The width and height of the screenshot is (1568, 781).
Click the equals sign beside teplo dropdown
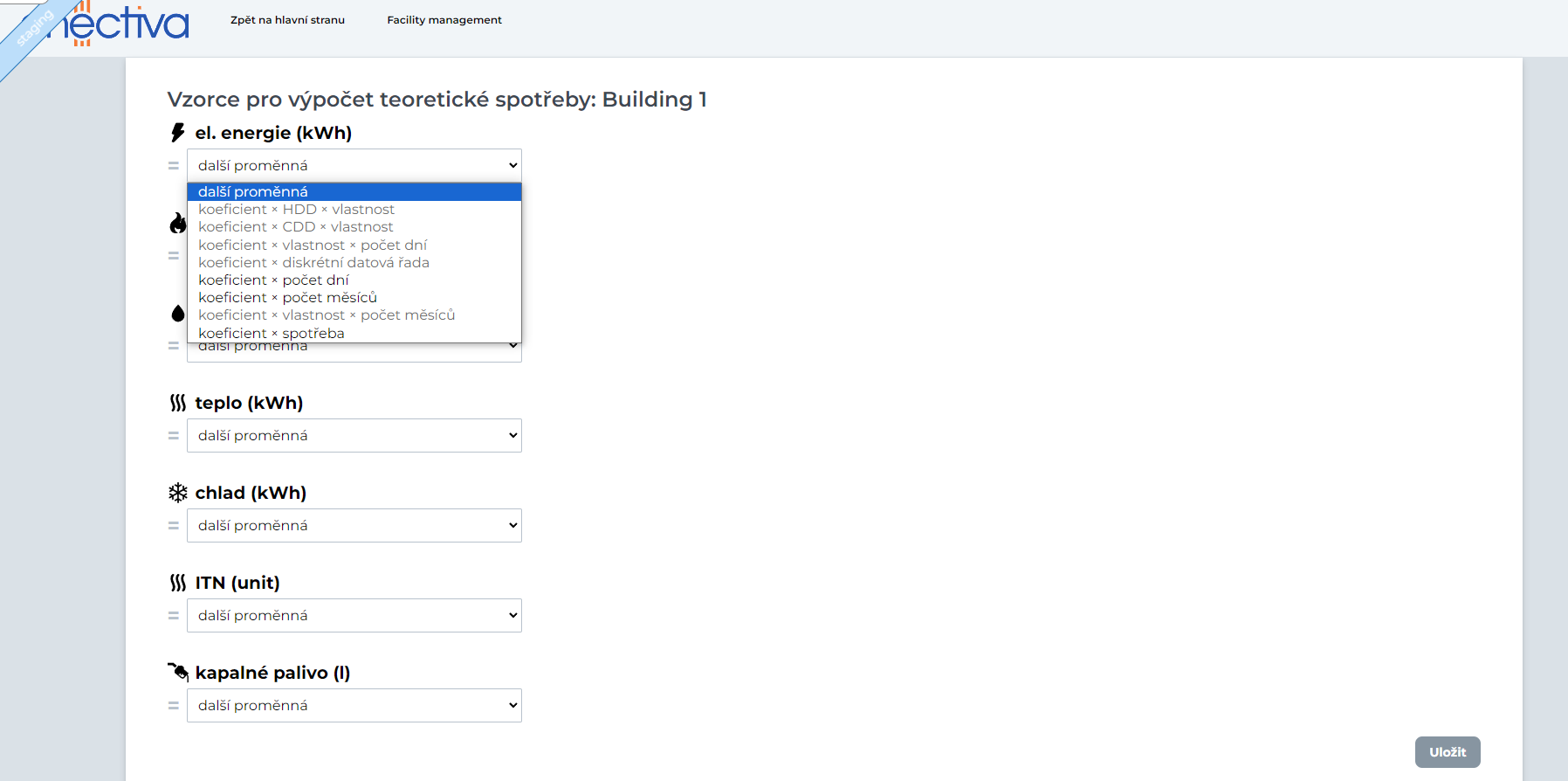174,436
